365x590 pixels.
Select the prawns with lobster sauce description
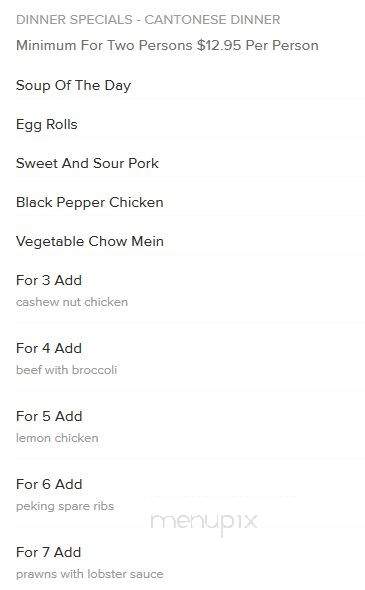tap(90, 575)
